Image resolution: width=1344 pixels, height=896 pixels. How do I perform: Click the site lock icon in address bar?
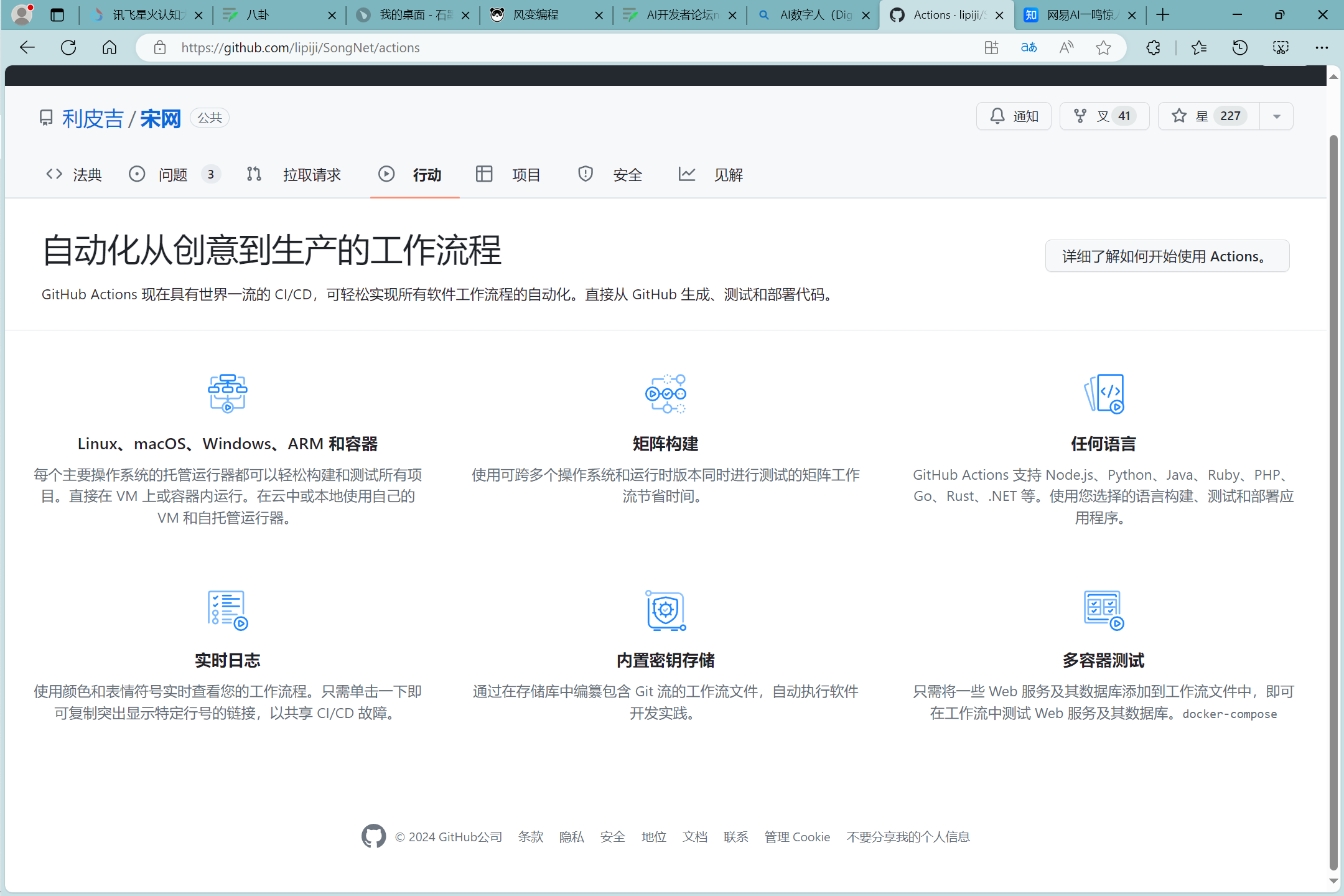160,47
